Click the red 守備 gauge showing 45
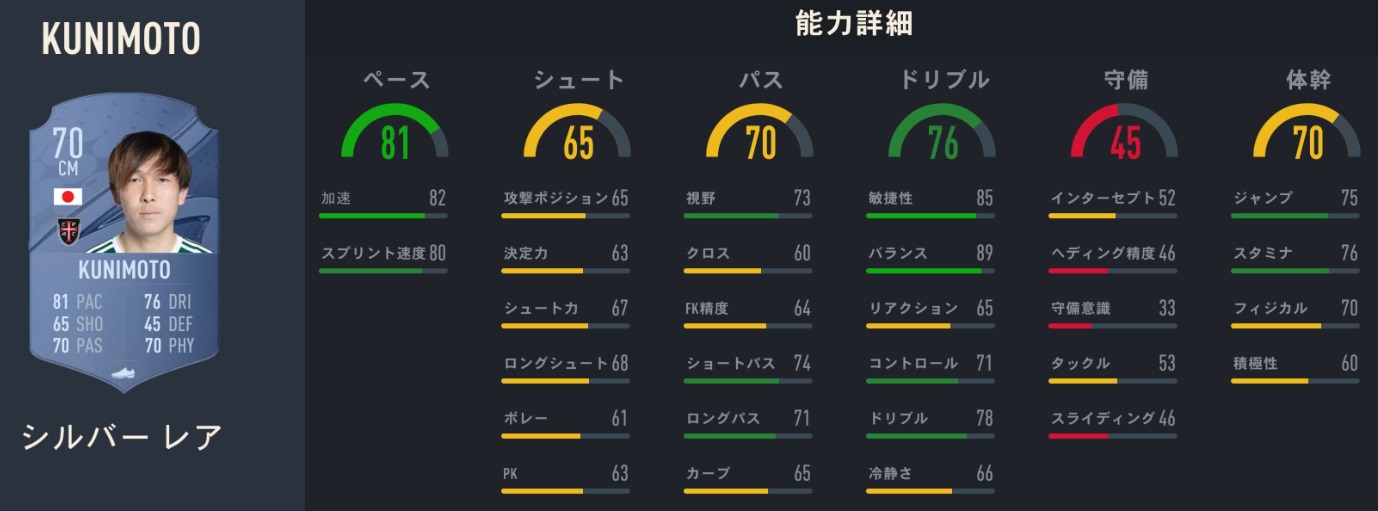 (1124, 135)
